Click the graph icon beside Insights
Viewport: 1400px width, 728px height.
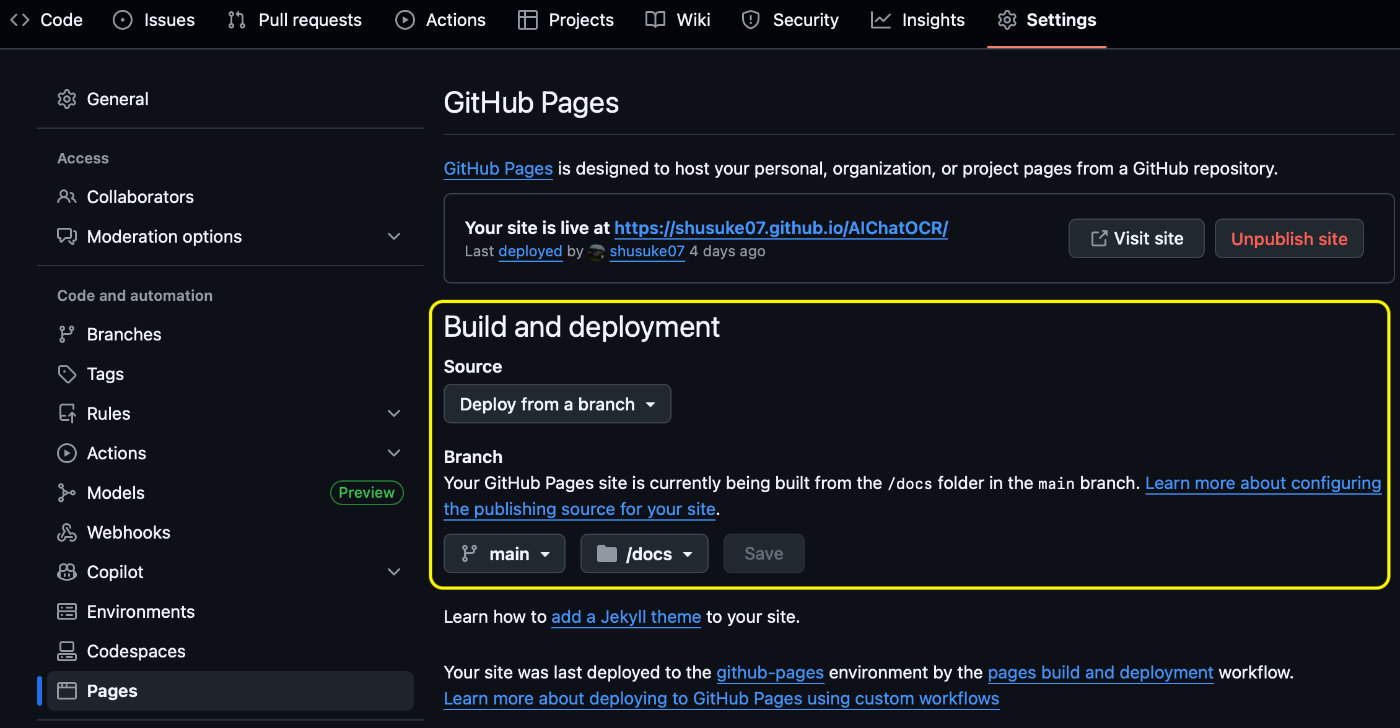coord(881,20)
